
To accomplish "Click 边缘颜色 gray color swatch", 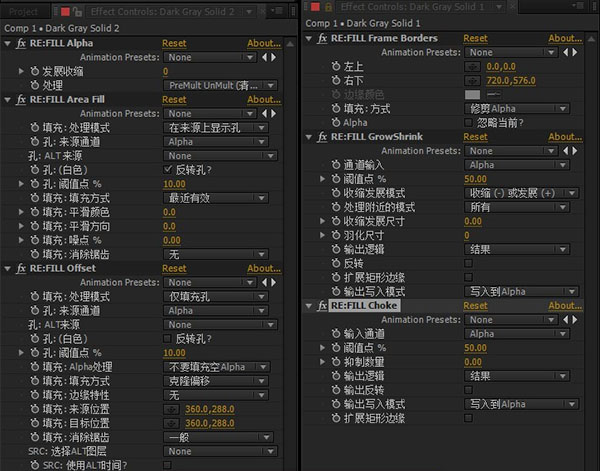I will pyautogui.click(x=472, y=95).
